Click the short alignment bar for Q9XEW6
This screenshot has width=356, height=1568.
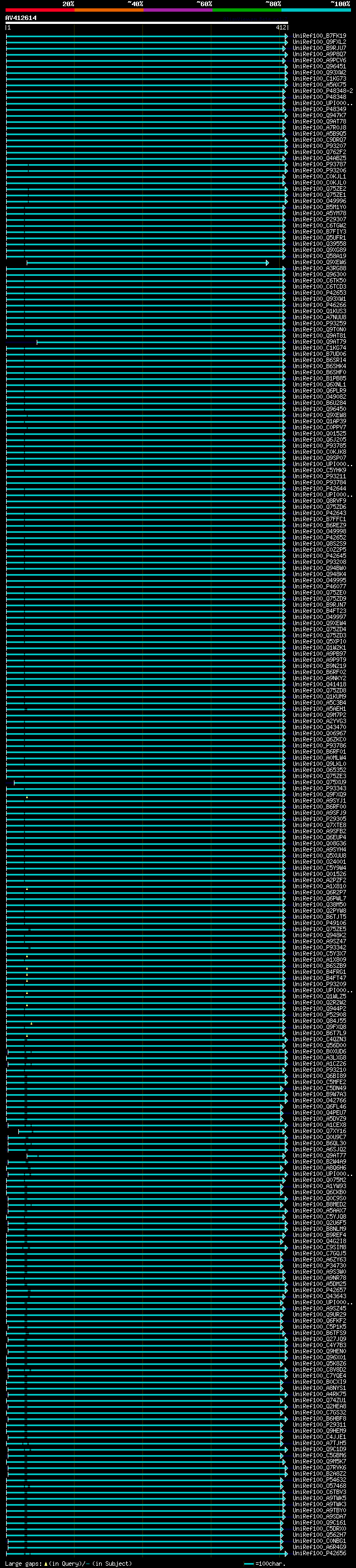click(x=147, y=263)
